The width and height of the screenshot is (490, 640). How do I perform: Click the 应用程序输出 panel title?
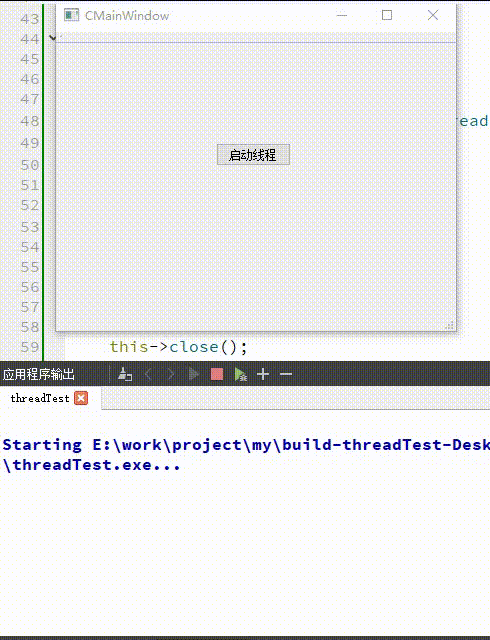pyautogui.click(x=39, y=374)
